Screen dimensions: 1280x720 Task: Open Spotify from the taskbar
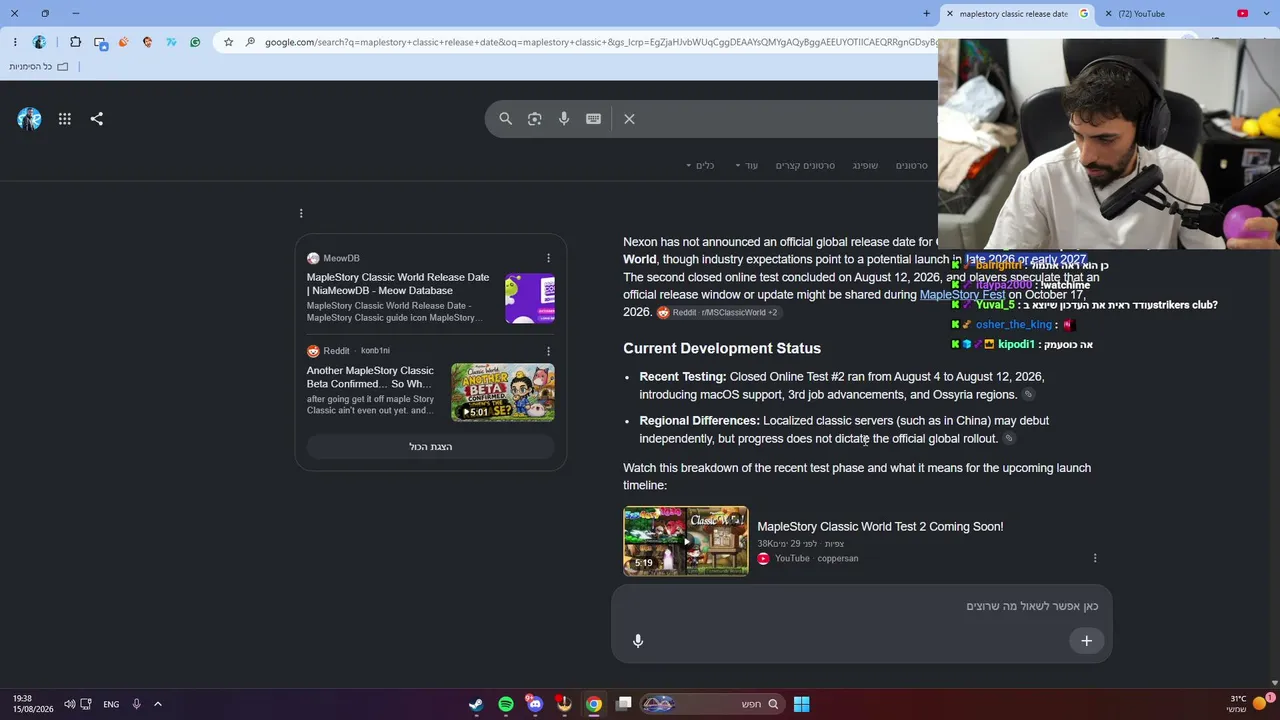pyautogui.click(x=506, y=704)
